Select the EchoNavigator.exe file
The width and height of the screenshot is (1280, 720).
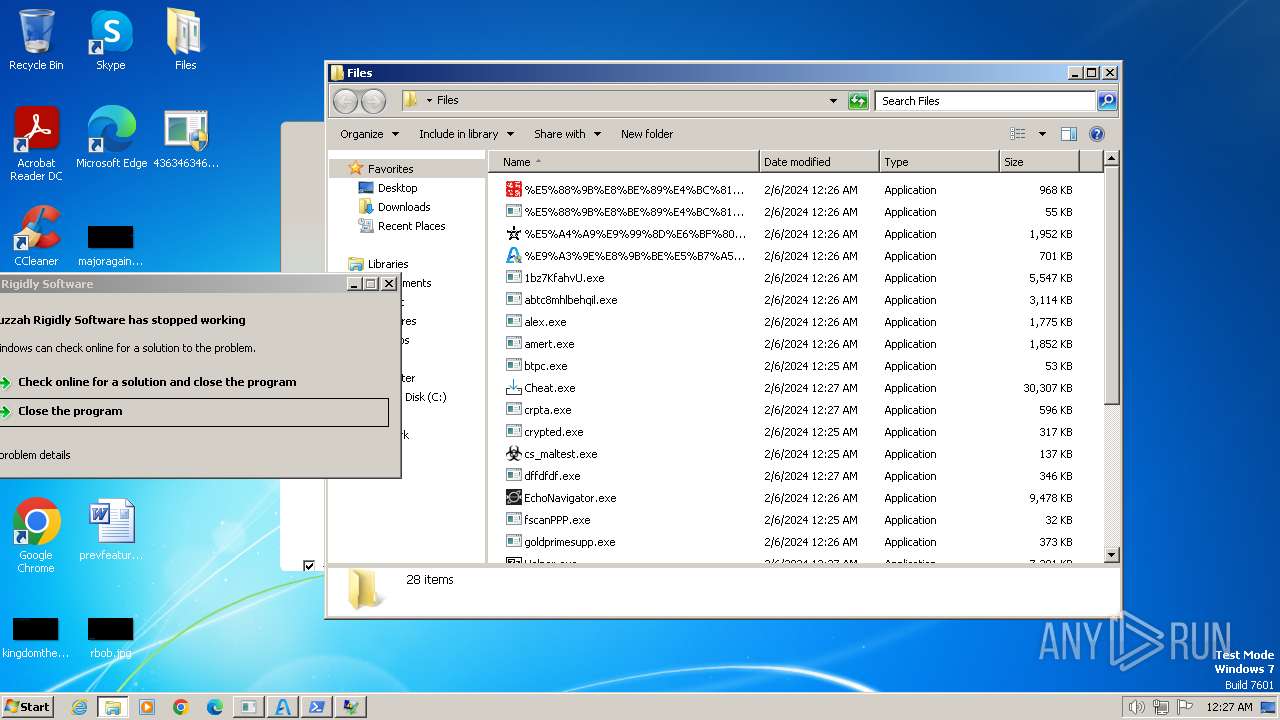coord(570,498)
